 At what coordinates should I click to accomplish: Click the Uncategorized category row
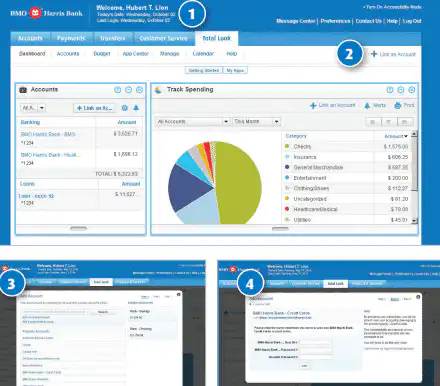346,199
